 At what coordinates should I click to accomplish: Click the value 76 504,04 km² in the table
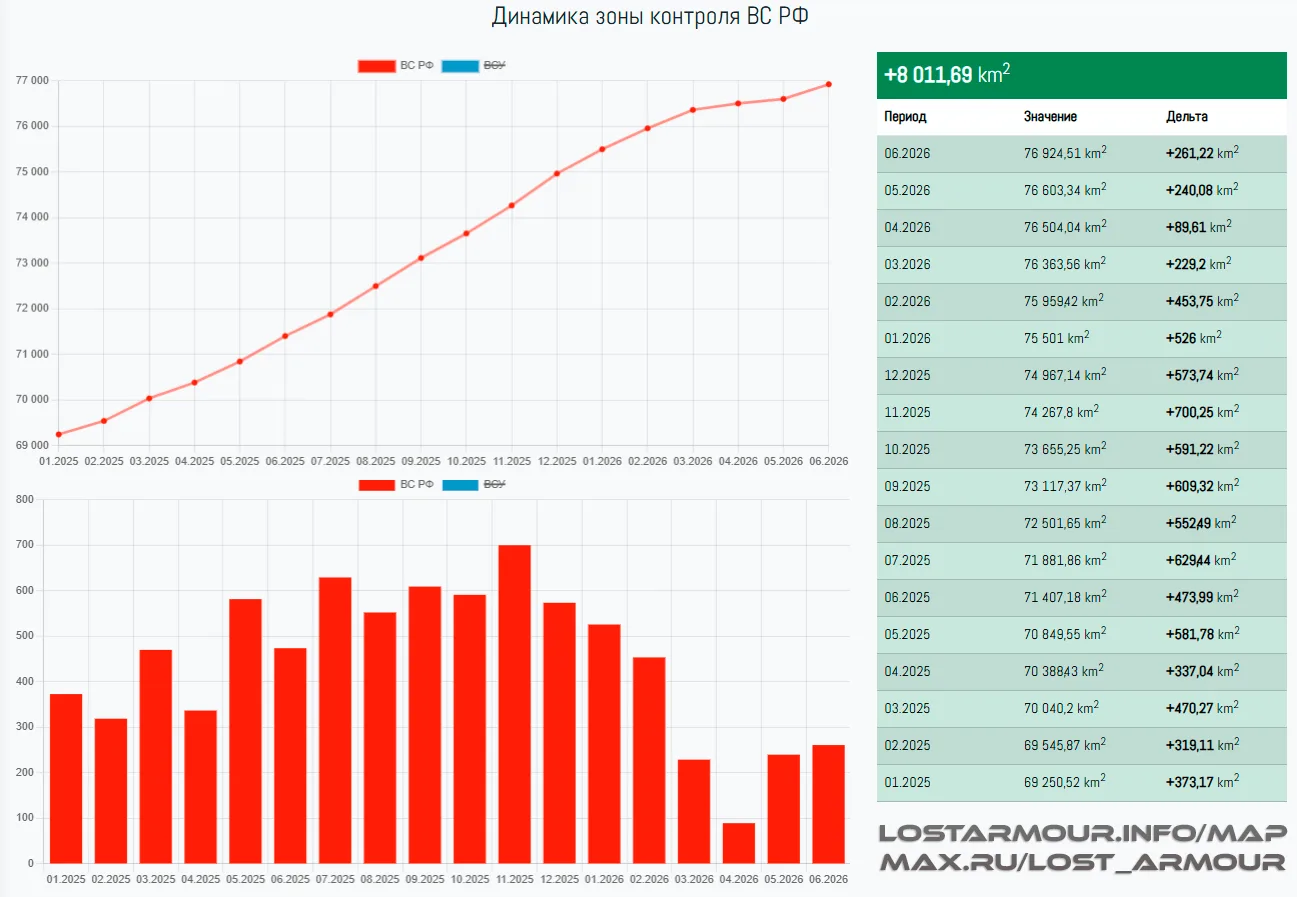(x=1065, y=227)
